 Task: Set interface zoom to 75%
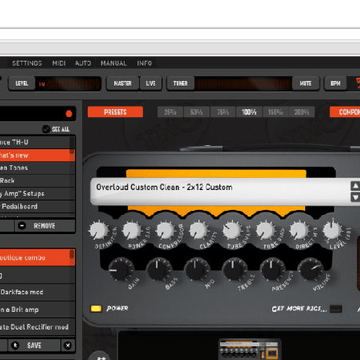coord(223,112)
